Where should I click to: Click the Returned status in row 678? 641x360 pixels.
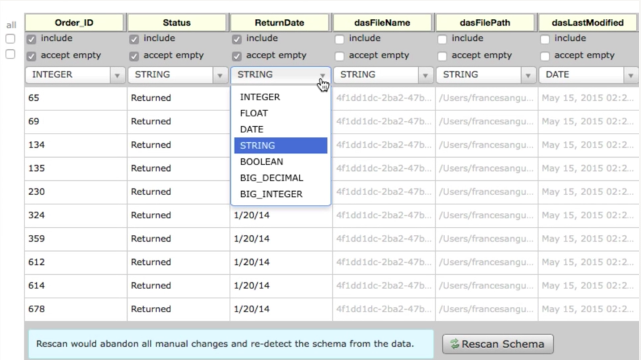click(x=151, y=309)
